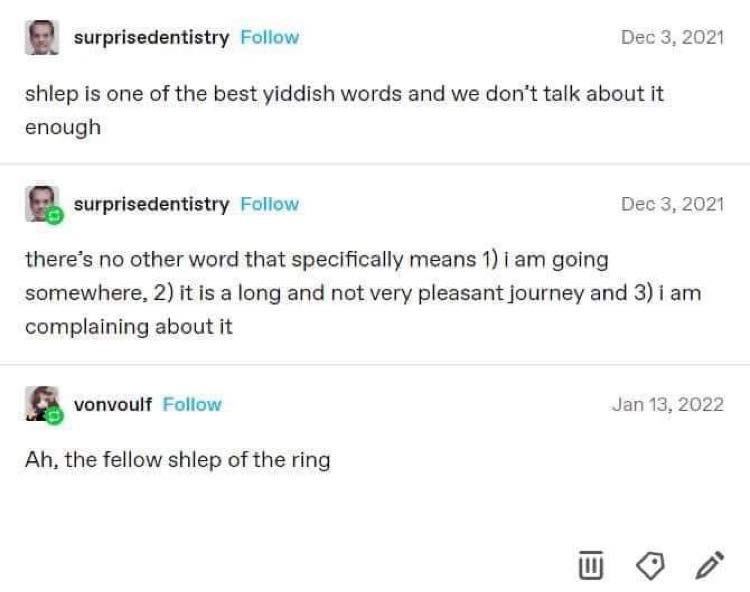Click the Jan 13, 2022 timestamp
Viewport: 750px width, 592px height.
pyautogui.click(x=667, y=404)
